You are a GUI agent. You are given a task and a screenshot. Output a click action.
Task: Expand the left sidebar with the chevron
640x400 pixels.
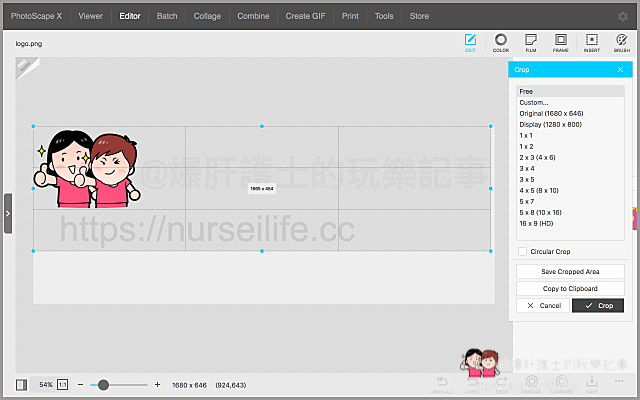pos(8,213)
